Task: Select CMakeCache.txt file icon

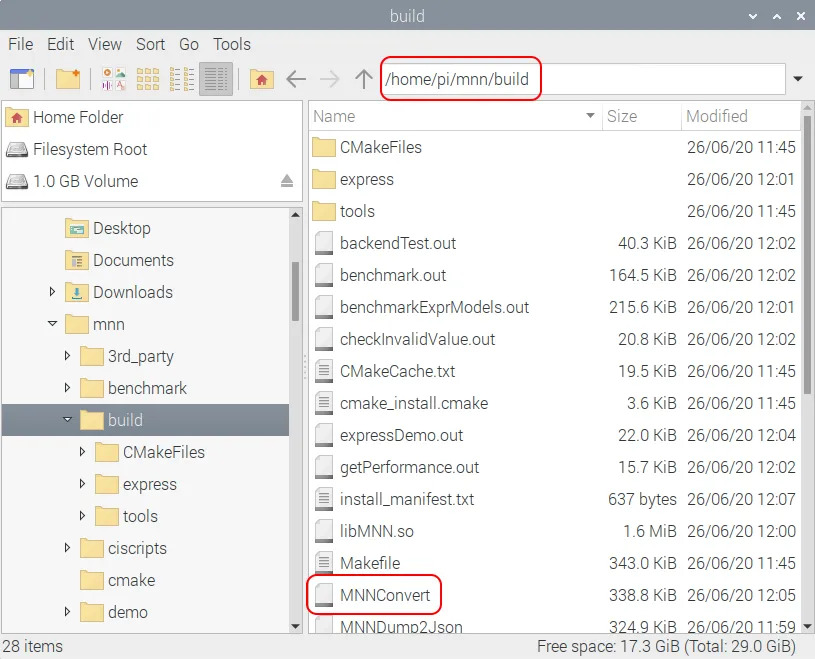Action: [x=323, y=371]
